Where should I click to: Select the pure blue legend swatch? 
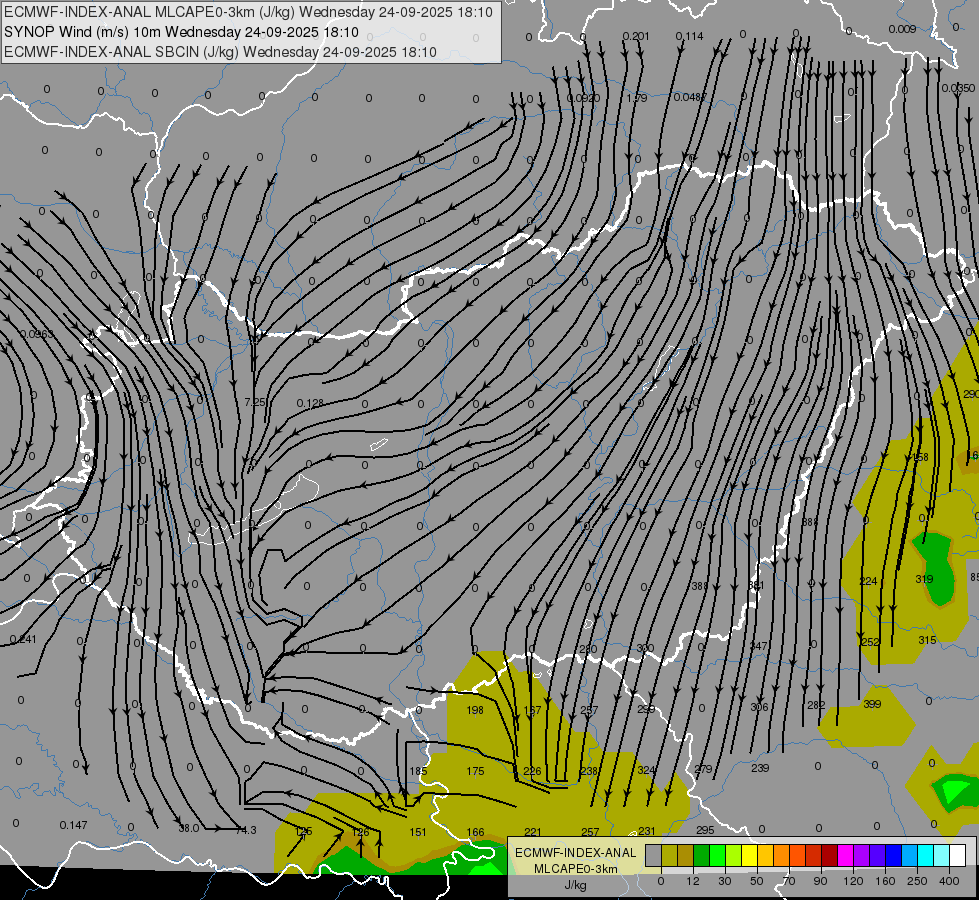pyautogui.click(x=894, y=855)
